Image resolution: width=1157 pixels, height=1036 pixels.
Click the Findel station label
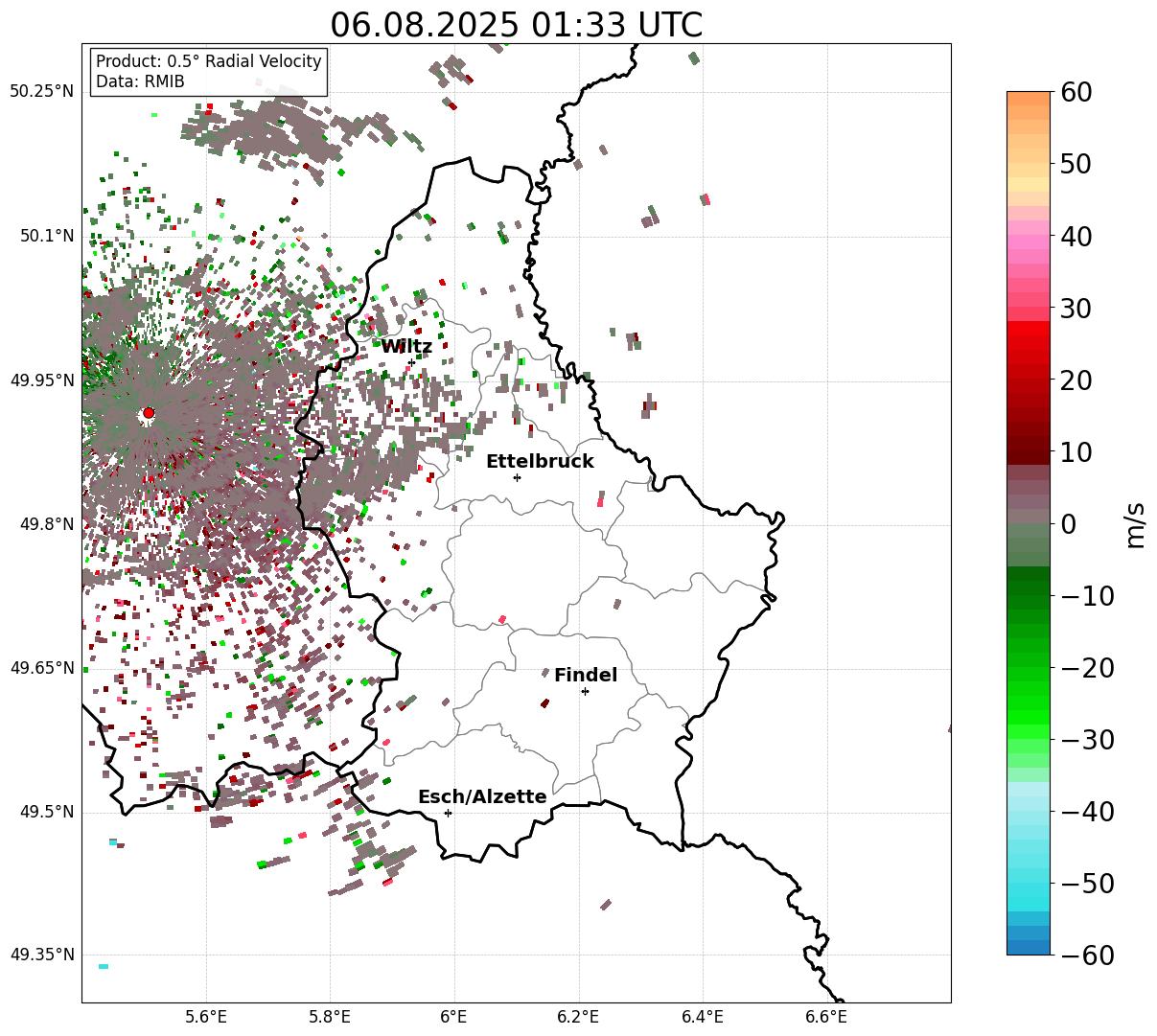pyautogui.click(x=586, y=675)
